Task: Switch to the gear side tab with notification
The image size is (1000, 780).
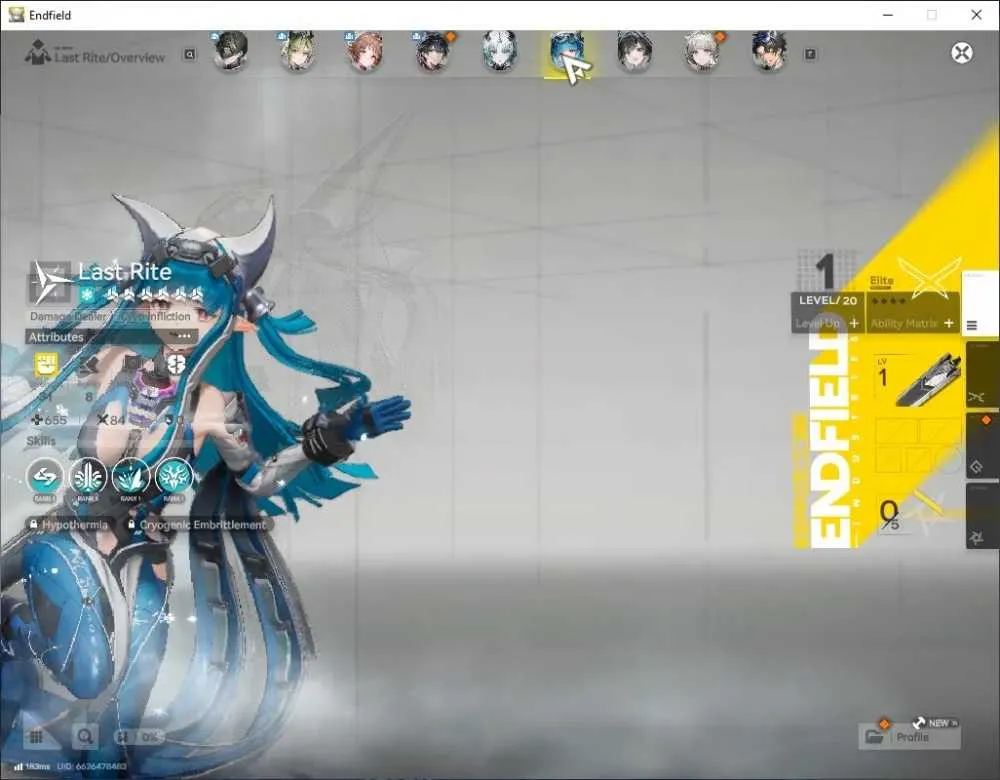Action: tap(982, 446)
